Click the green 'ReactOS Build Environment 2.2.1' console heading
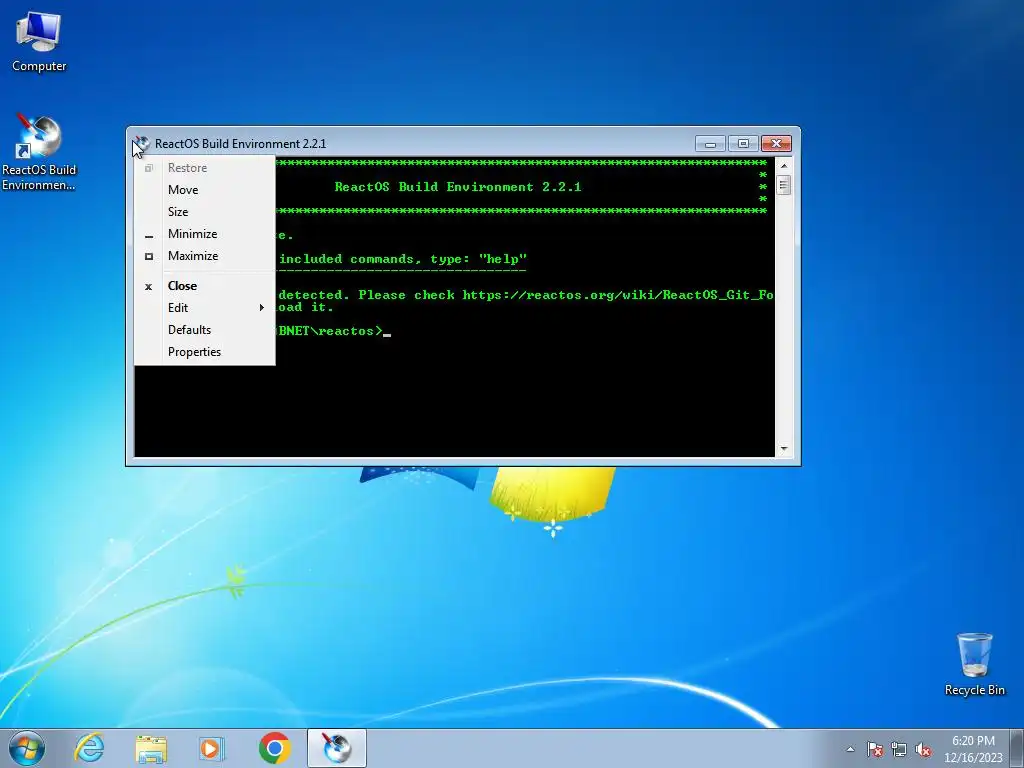 (x=458, y=187)
